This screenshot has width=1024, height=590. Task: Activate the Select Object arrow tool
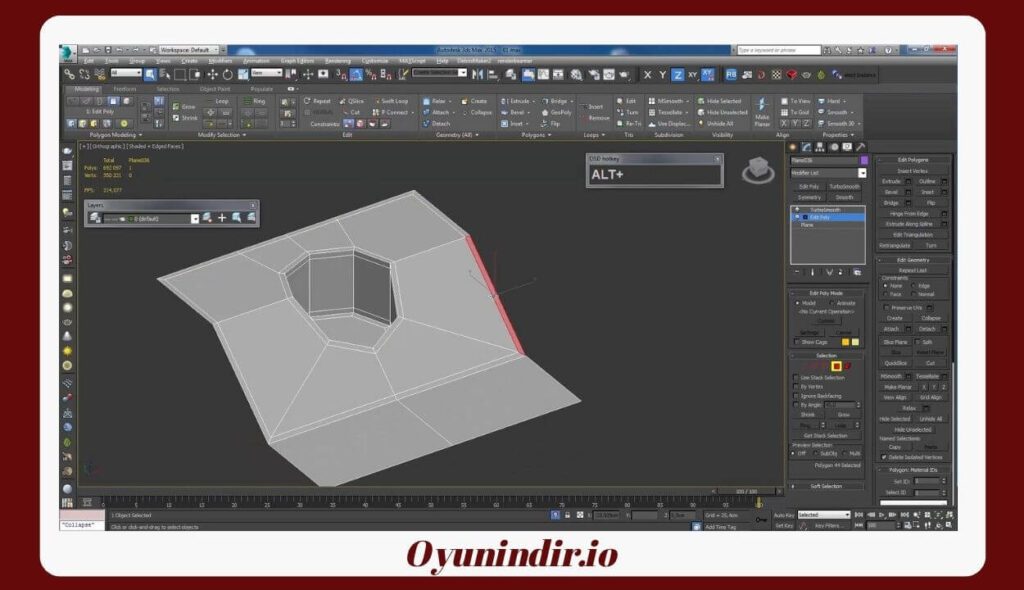[x=150, y=74]
